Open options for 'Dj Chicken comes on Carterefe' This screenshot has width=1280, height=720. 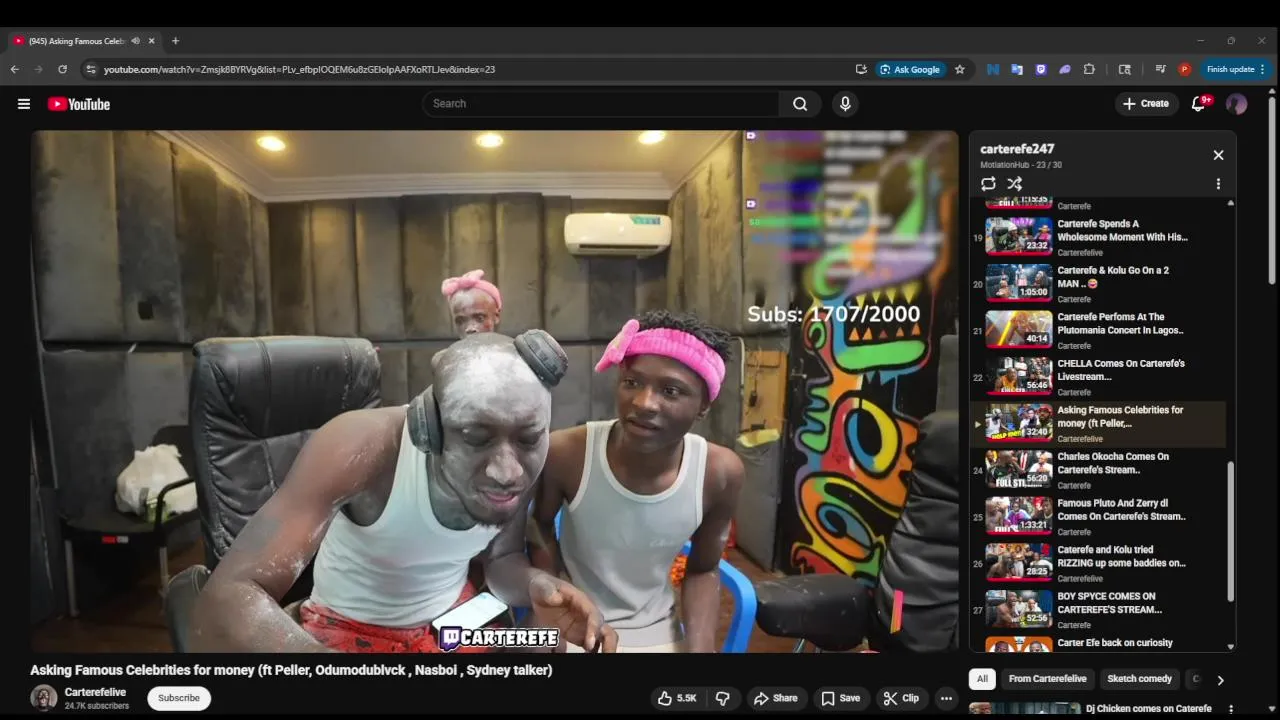(1231, 709)
